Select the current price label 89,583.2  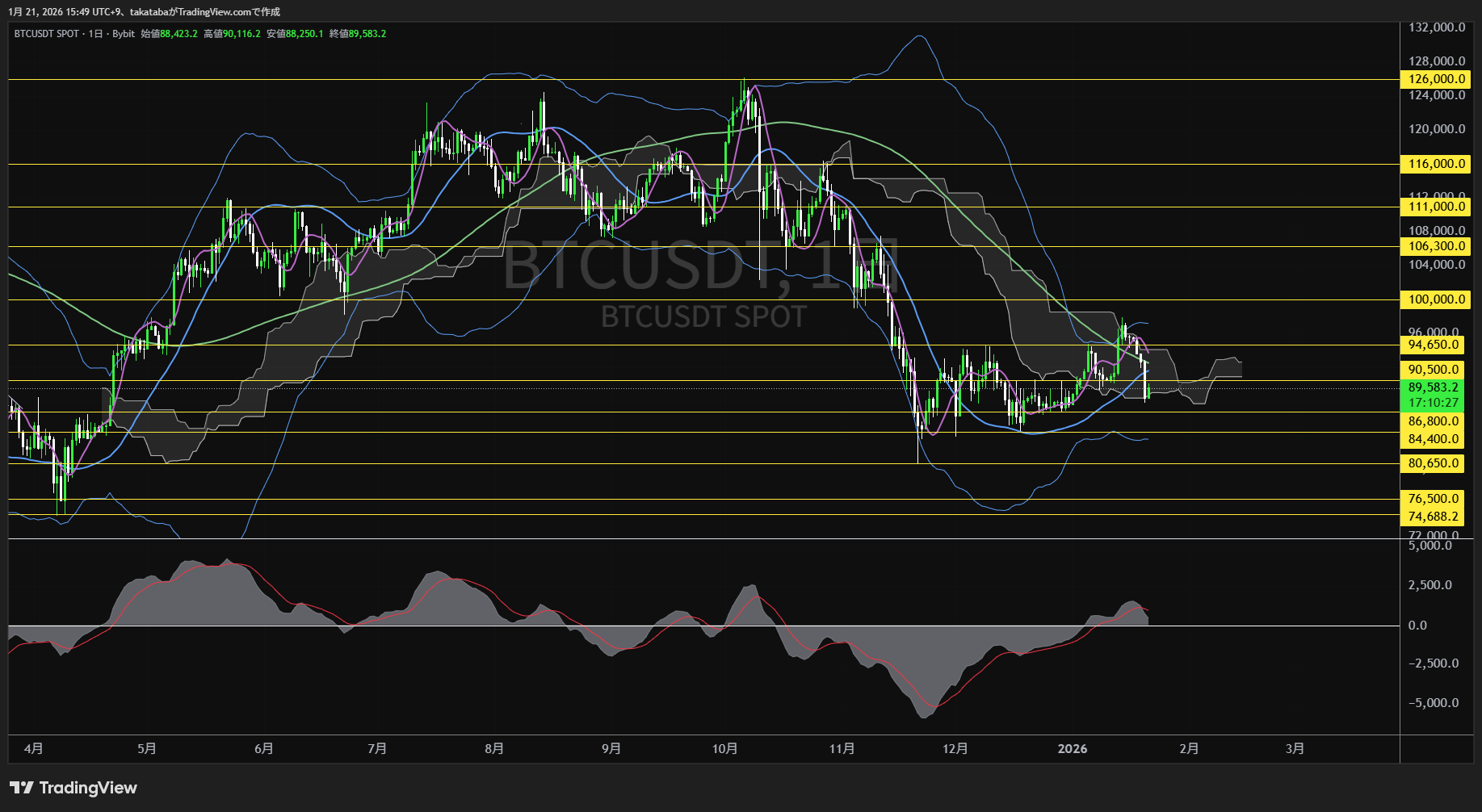1432,387
